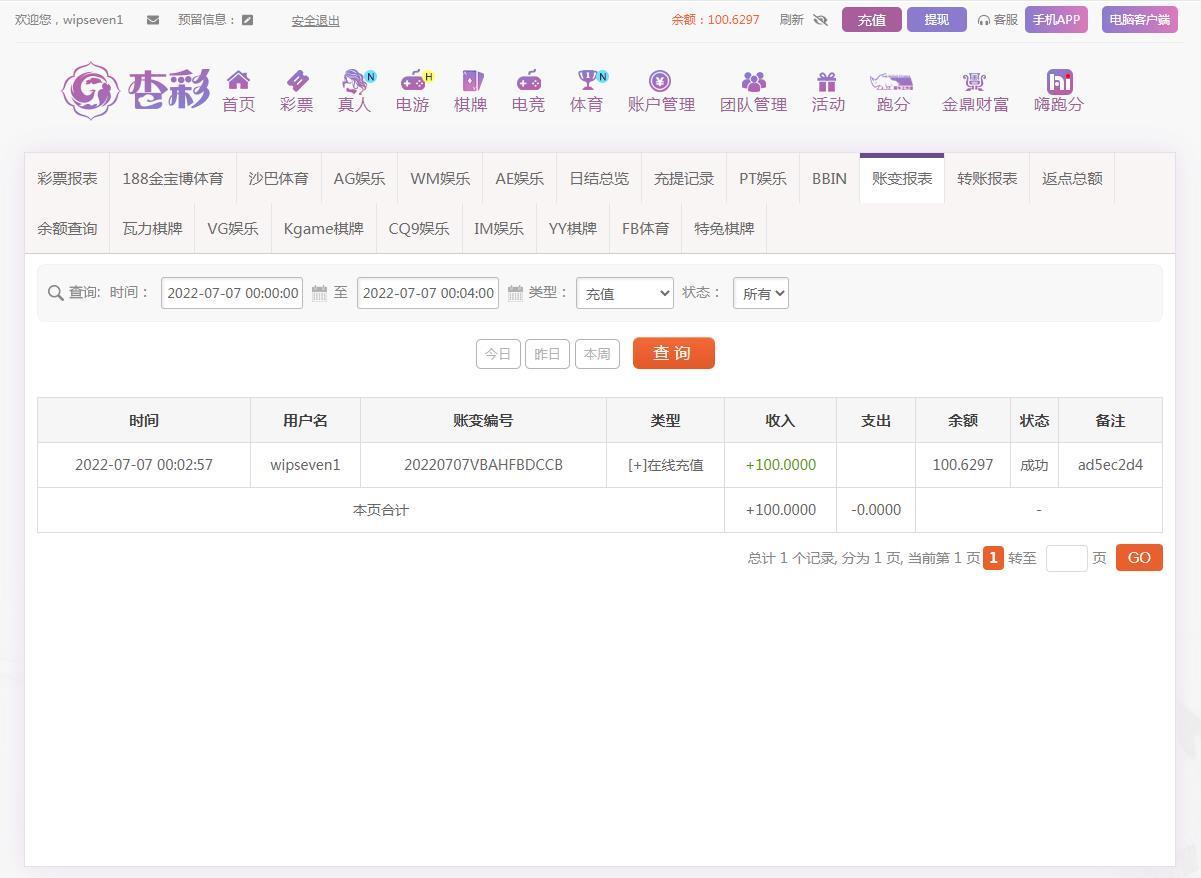
Task: Open the start time calendar icon
Action: (x=319, y=293)
